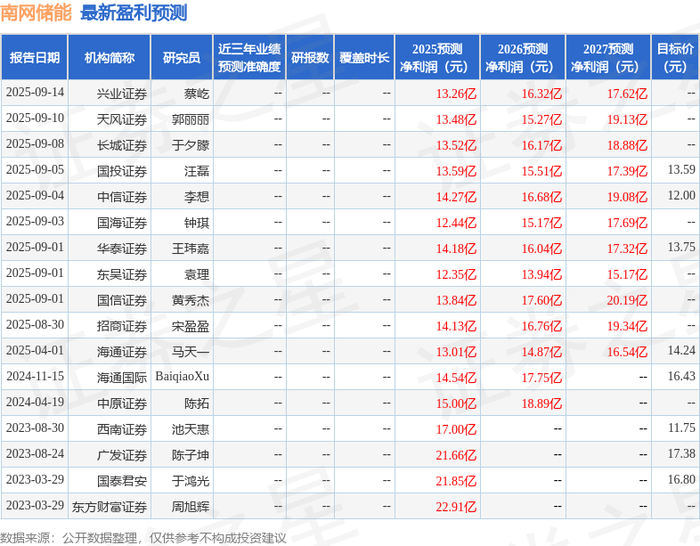Click 16.17亿 in the 长城证券 row
Image resolution: width=700 pixels, height=546 pixels.
542,146
